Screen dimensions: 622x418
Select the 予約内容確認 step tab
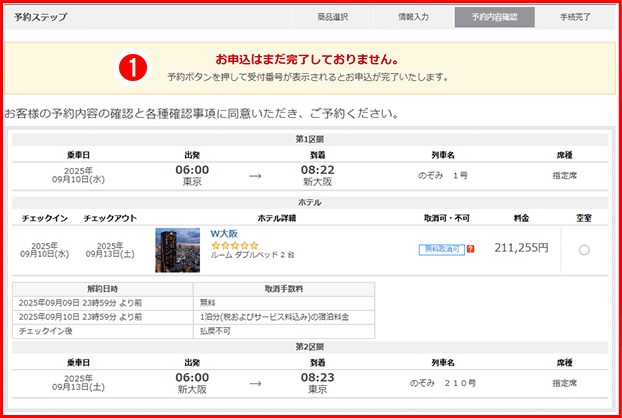point(495,17)
